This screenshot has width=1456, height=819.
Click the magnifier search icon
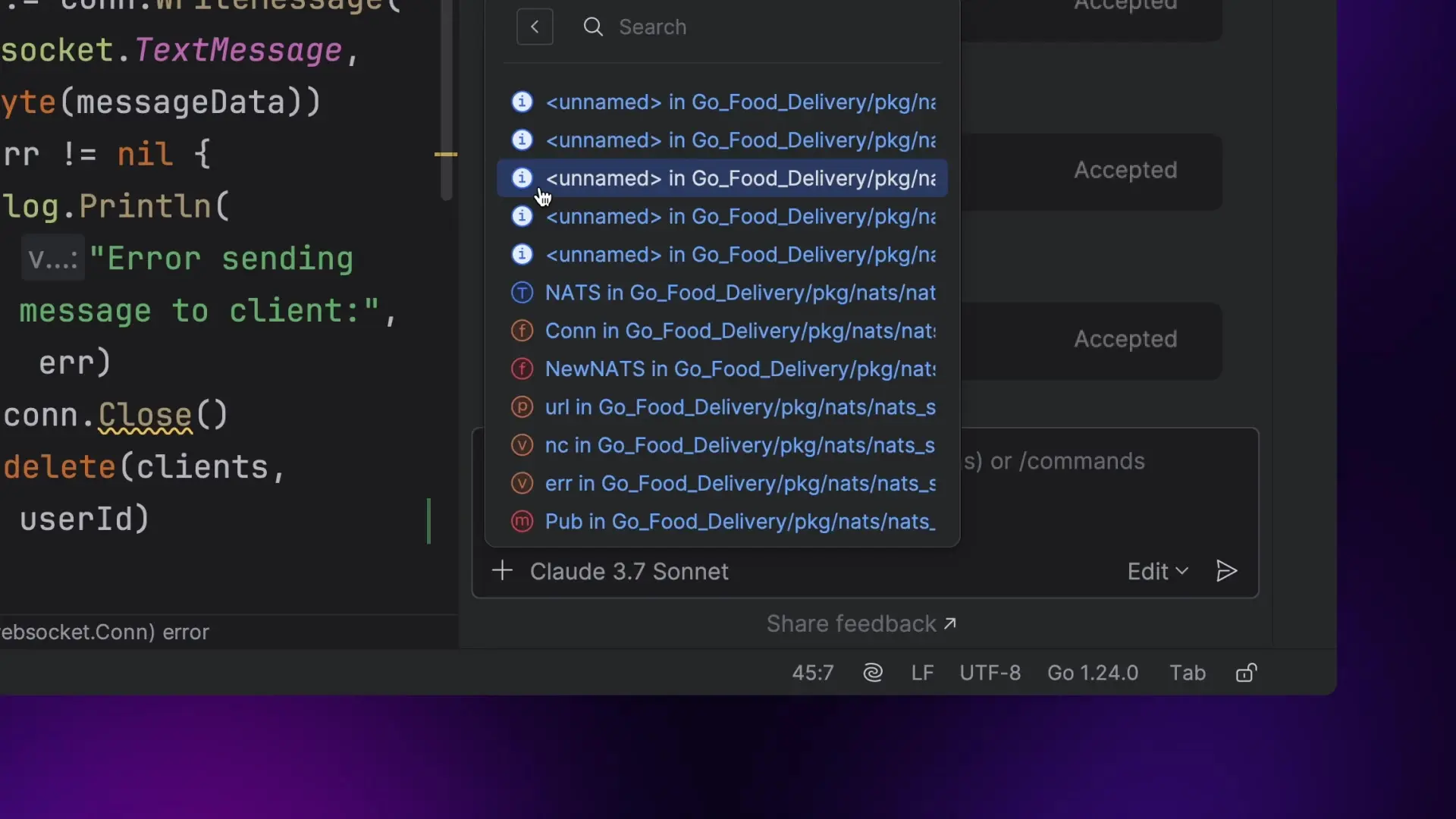[593, 27]
